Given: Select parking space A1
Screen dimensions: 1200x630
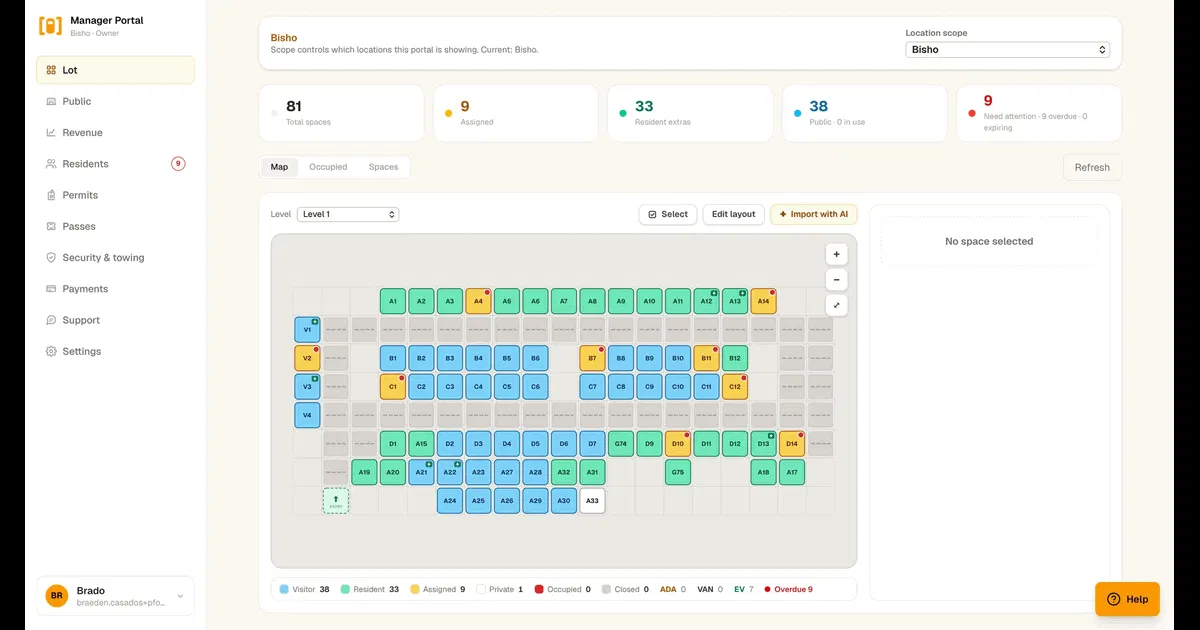Looking at the screenshot, I should pyautogui.click(x=393, y=301).
